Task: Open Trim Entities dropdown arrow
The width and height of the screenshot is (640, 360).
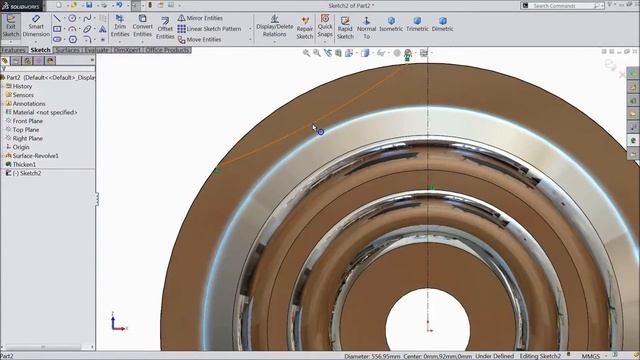Action: [120, 42]
